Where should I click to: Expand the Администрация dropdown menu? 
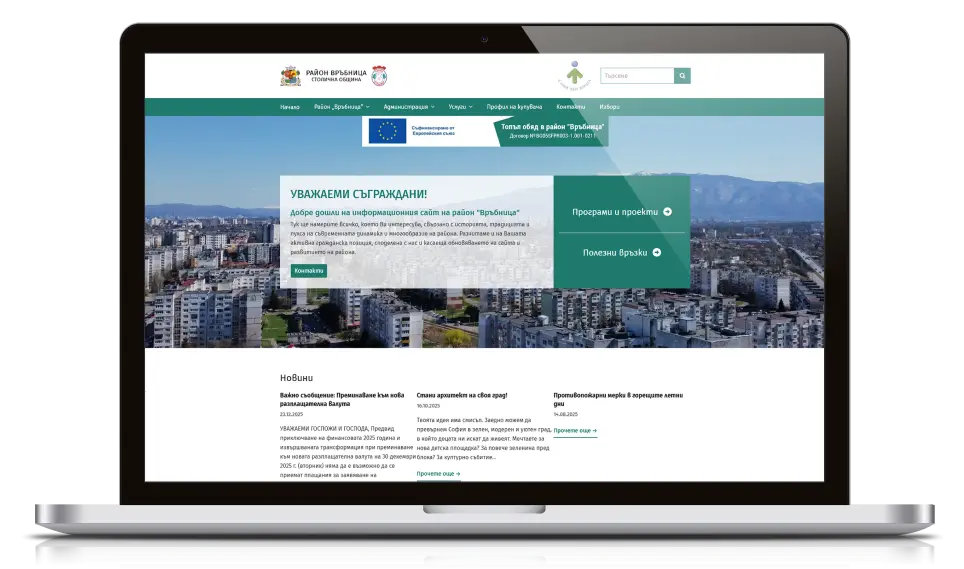[408, 107]
